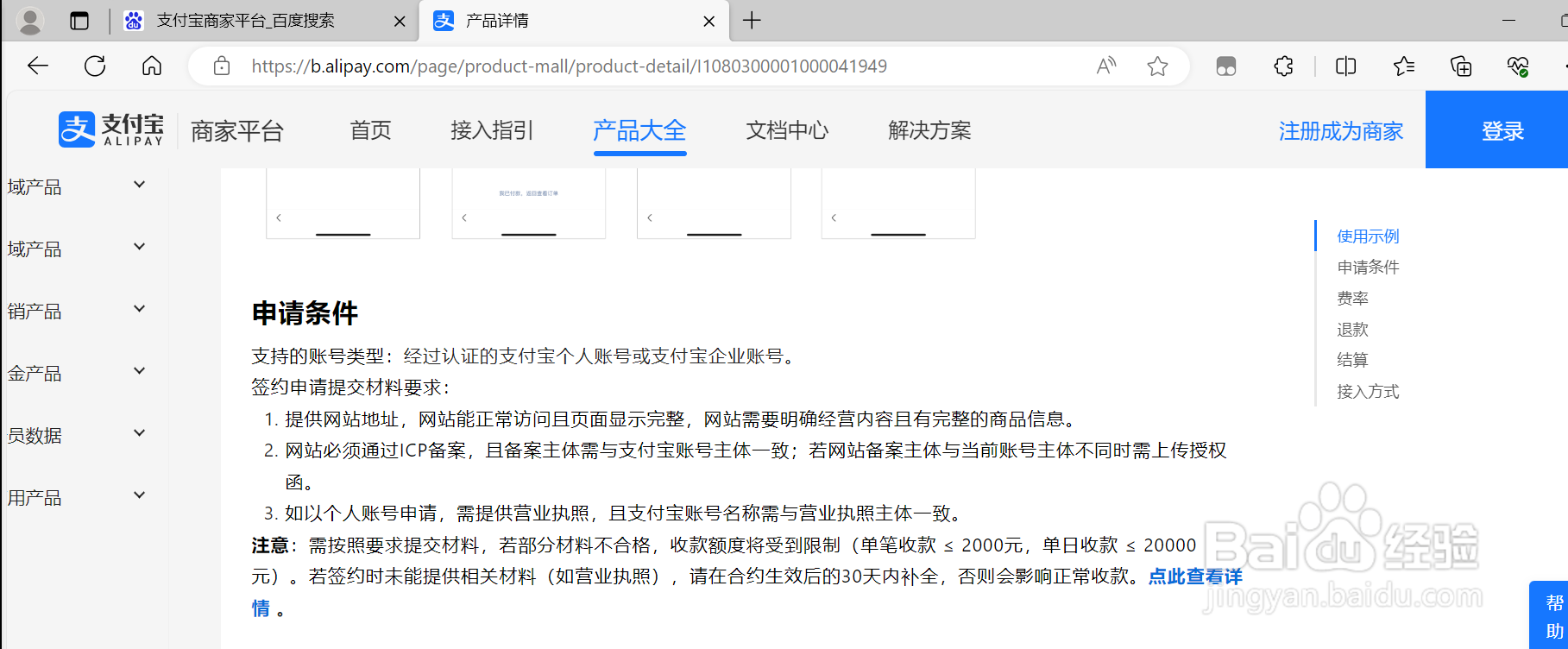Screen dimensions: 1568x649
Task: Switch to 支付宝商家平台_百度搜索 tab
Action: click(245, 21)
